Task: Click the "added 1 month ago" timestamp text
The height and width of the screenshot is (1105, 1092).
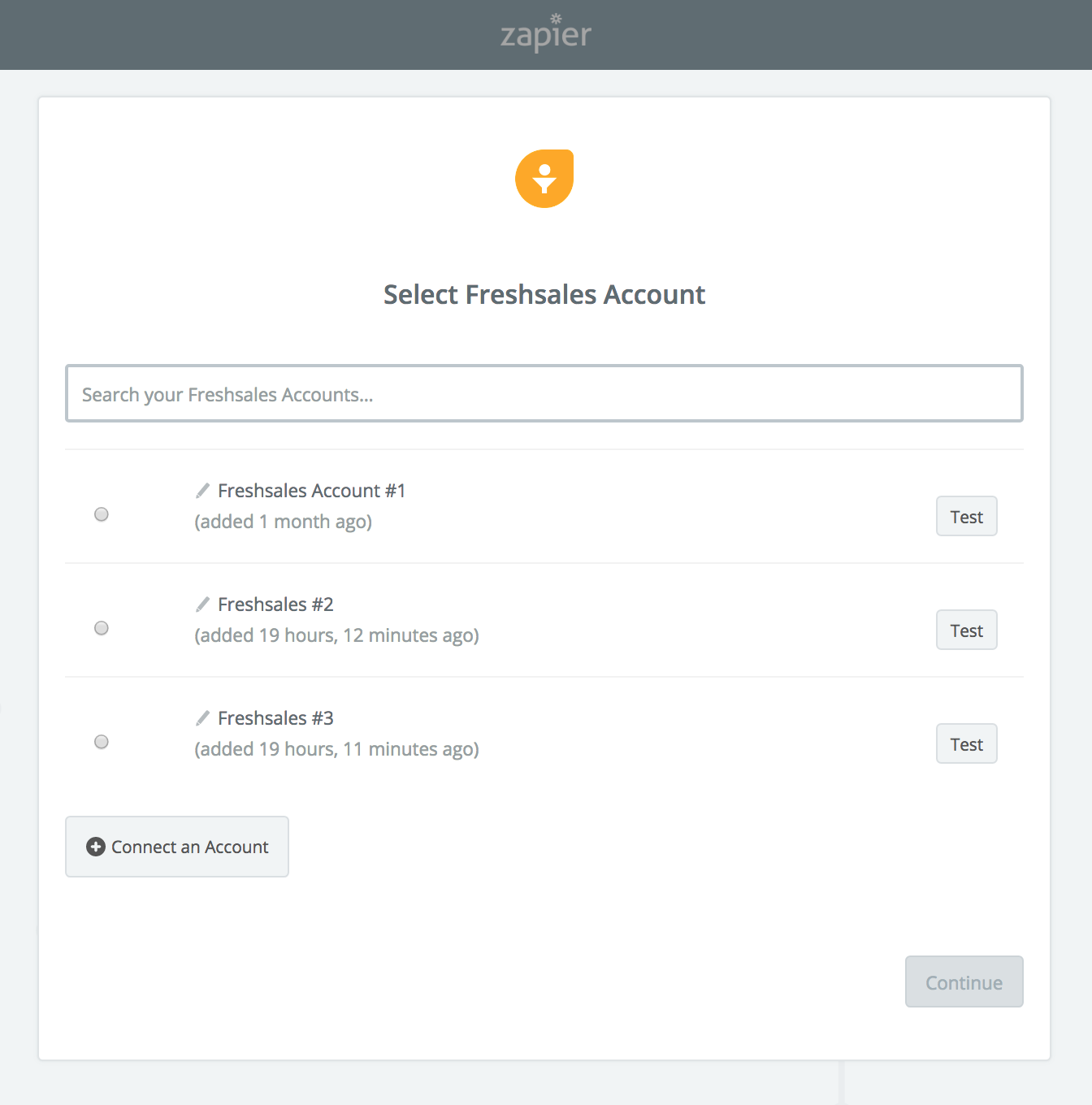Action: point(283,522)
